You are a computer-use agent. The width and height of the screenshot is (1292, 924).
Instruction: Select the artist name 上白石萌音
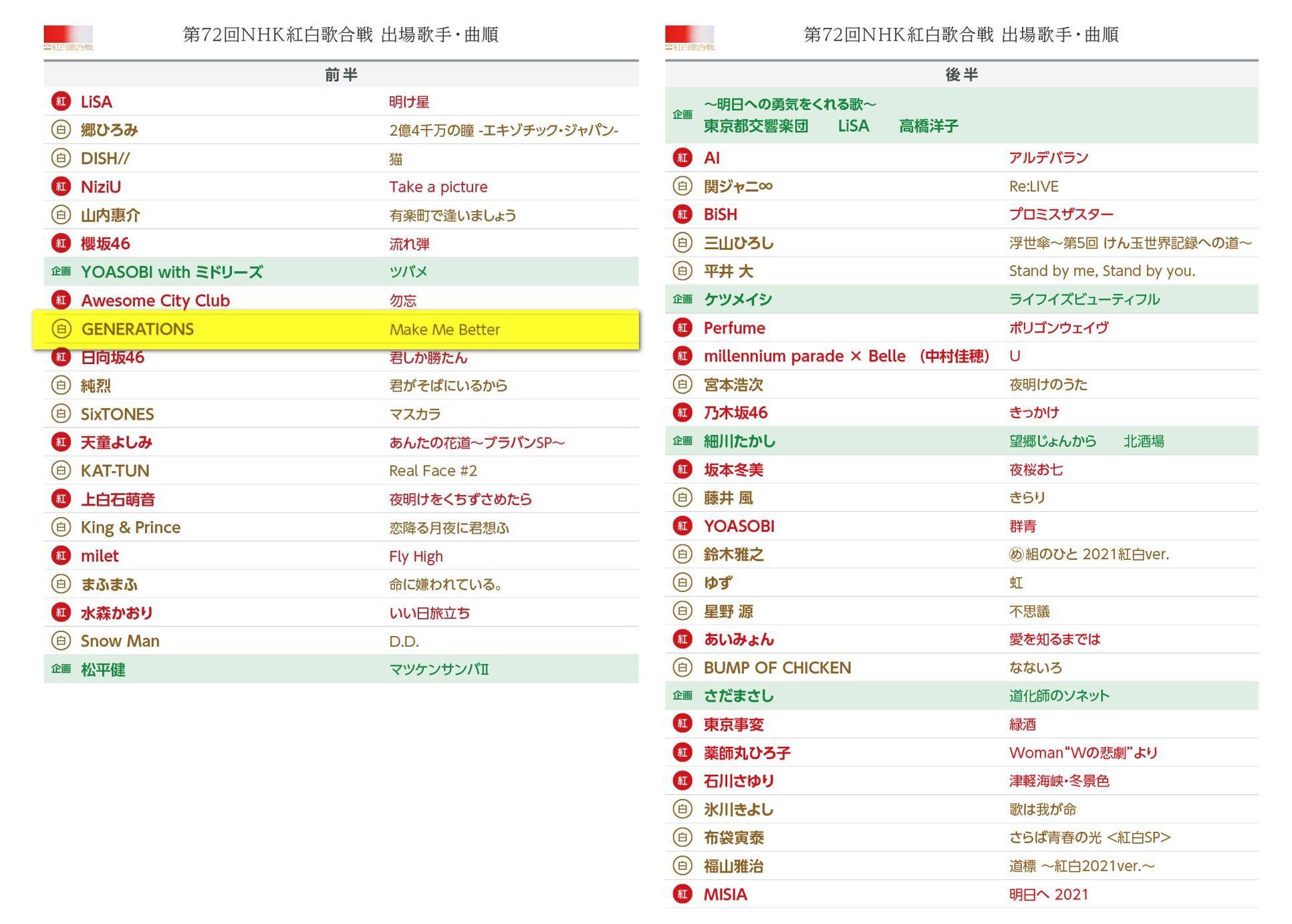(x=118, y=499)
